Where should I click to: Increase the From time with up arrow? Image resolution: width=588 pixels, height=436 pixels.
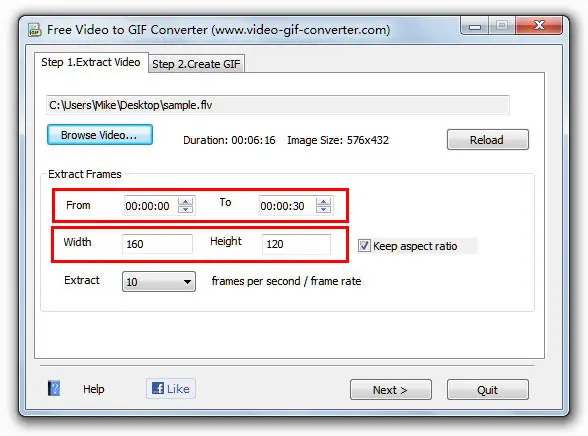coord(185,202)
